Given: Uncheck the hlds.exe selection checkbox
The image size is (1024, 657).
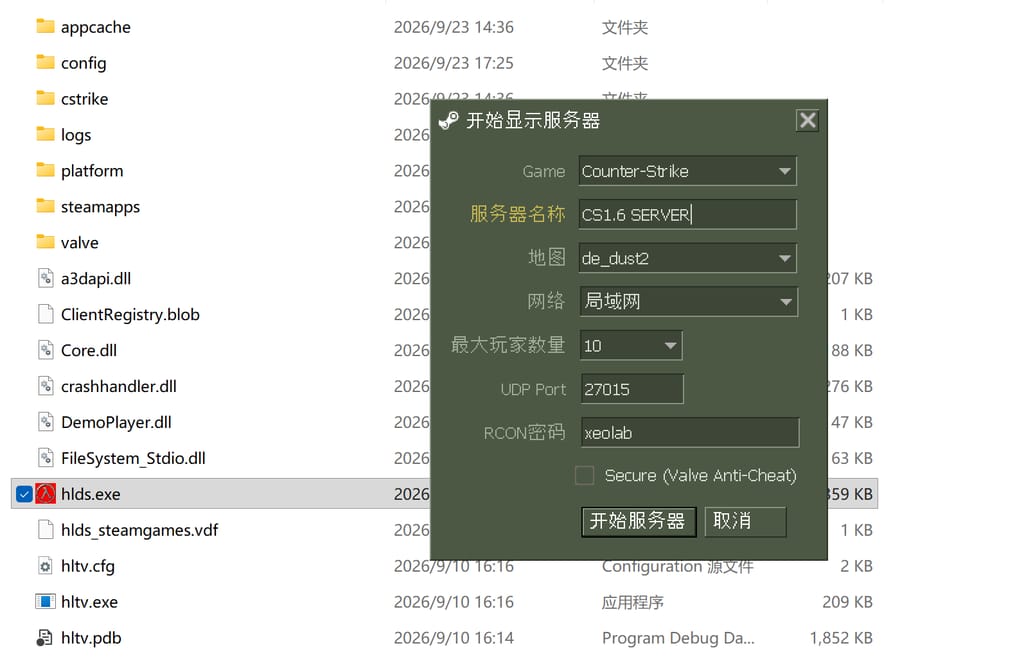Looking at the screenshot, I should pos(24,494).
